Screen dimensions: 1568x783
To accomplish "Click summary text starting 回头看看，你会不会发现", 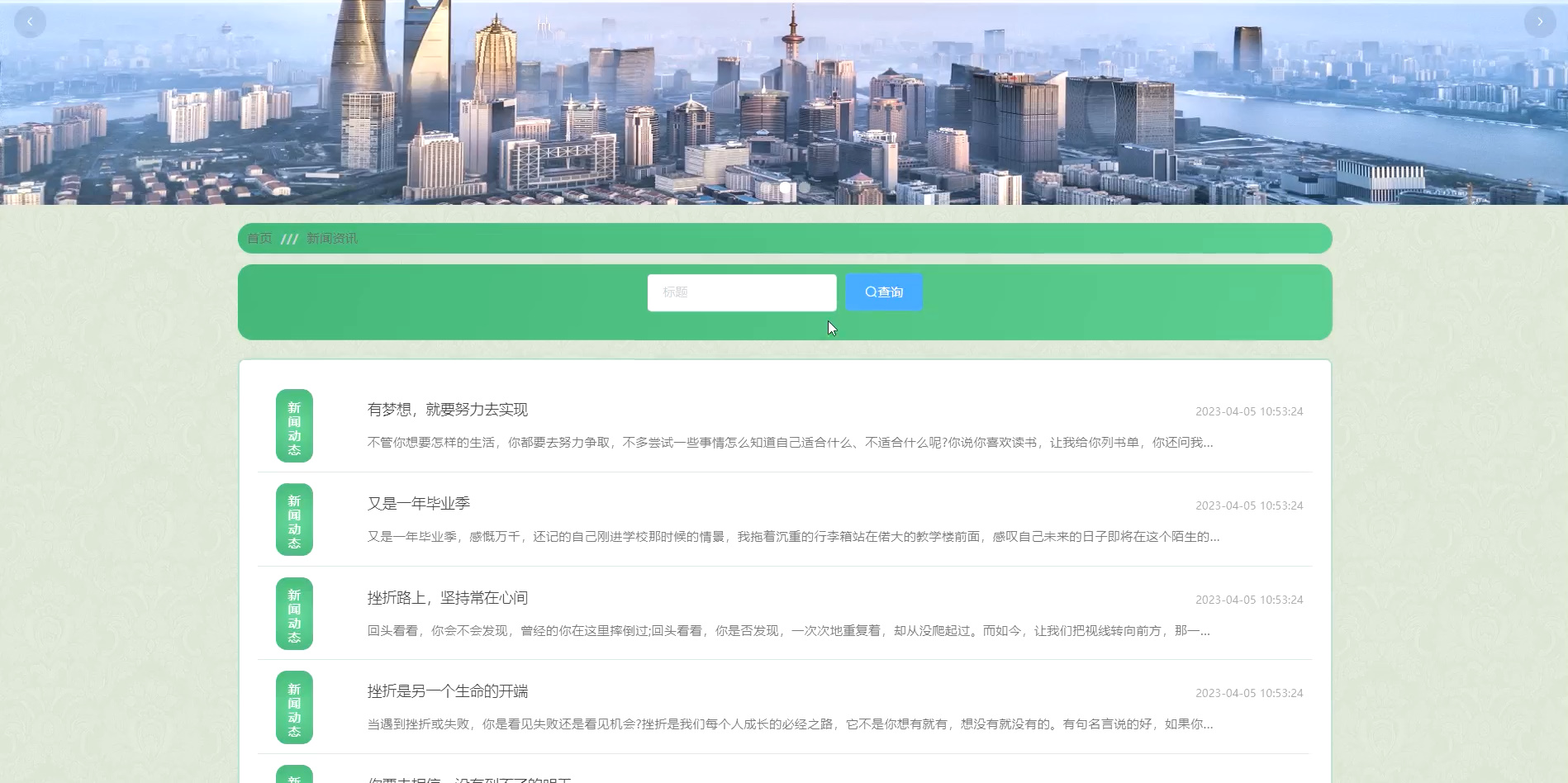I will [x=788, y=631].
